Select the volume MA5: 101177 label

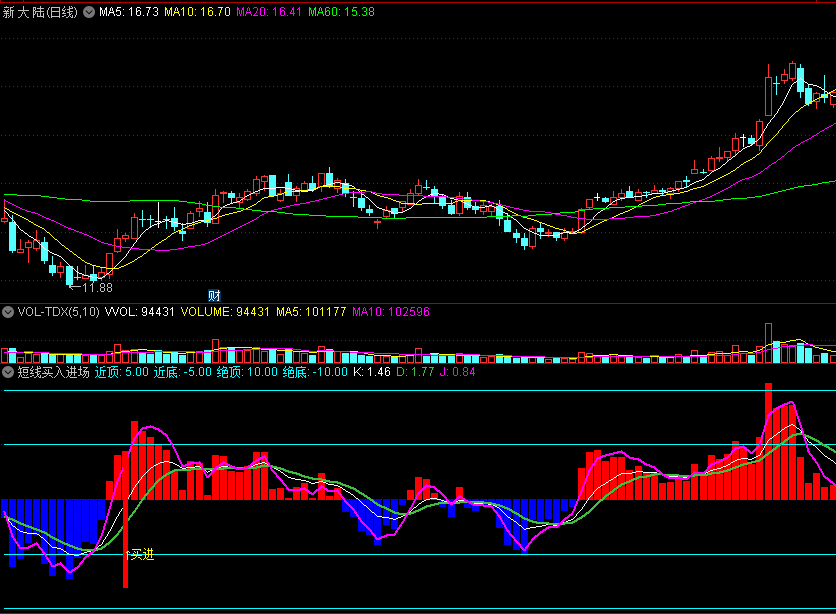311,312
